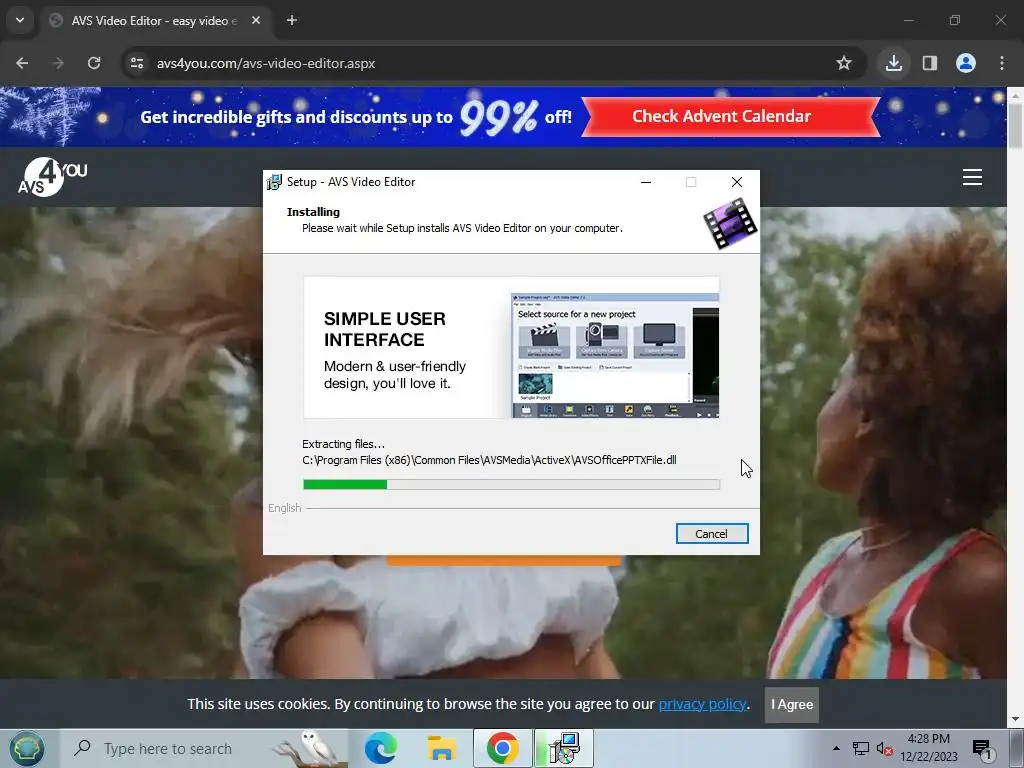Viewport: 1024px width, 768px height.
Task: Click the 'Extracting files...' status text
Action: [344, 444]
